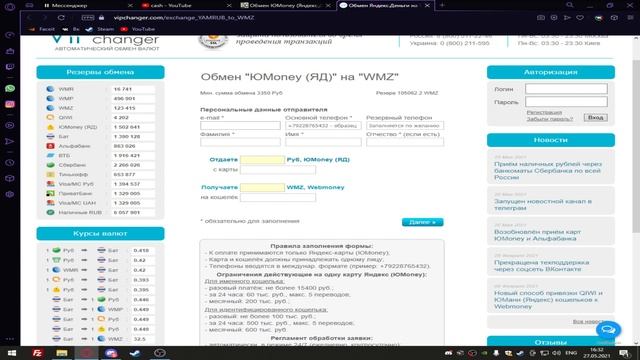Viewport: 640px width, 360px height.
Task: Focus the Имя input field
Action: pos(323,142)
